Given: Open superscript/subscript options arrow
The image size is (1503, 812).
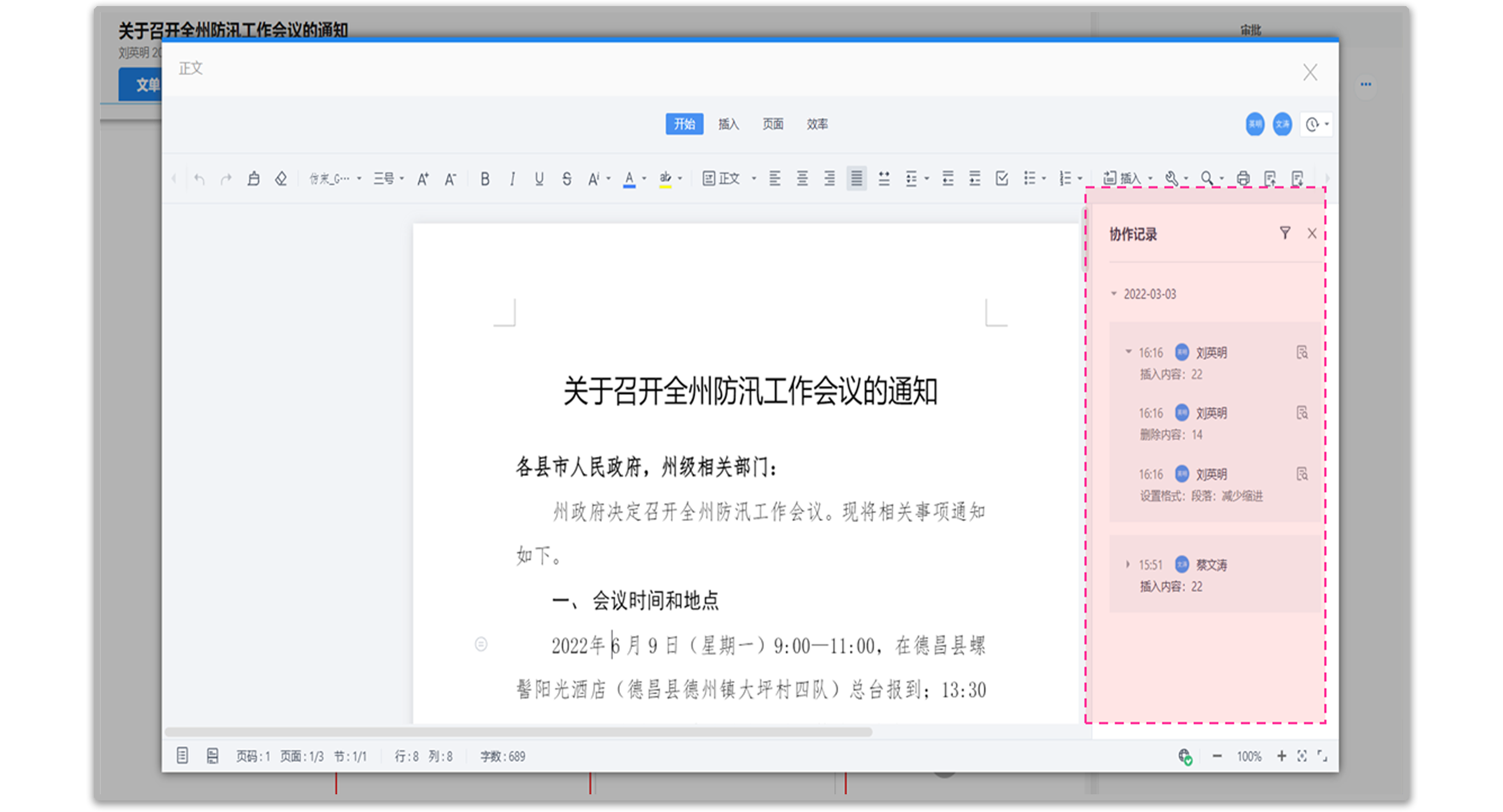Looking at the screenshot, I should pos(609,178).
